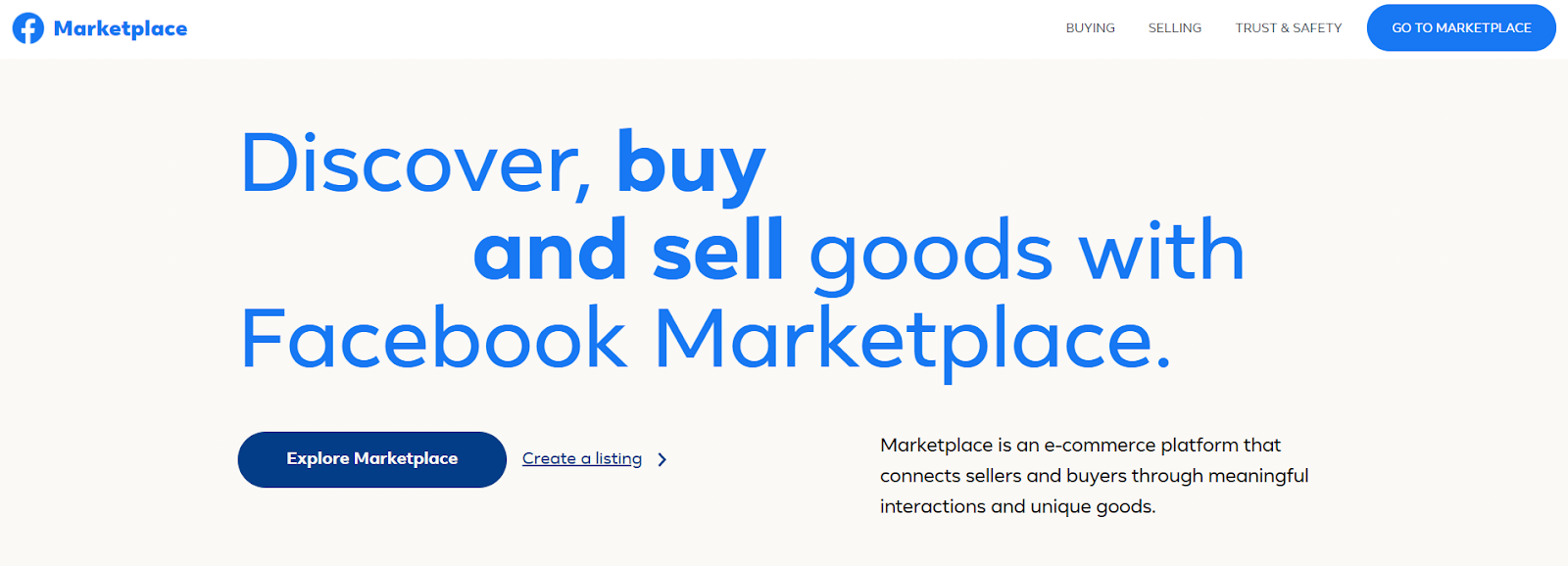Click the bold word buy in the headline

(691, 166)
